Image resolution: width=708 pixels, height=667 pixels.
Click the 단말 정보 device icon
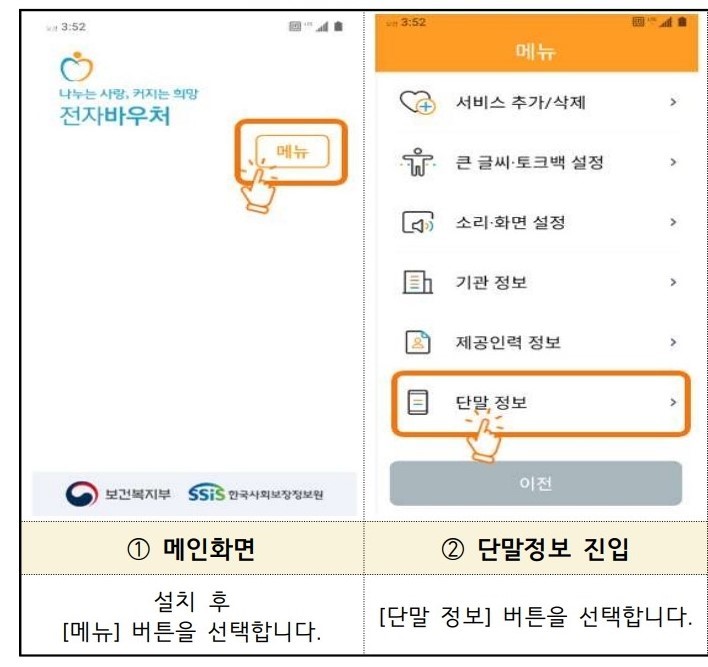pos(418,402)
